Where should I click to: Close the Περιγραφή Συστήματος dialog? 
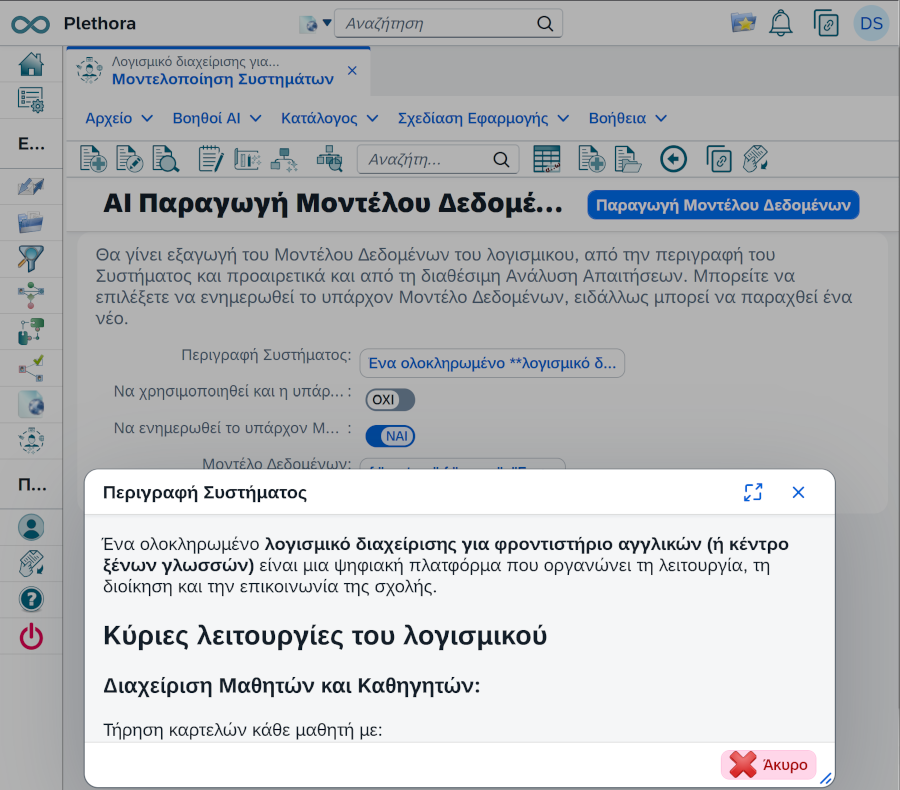coord(798,492)
